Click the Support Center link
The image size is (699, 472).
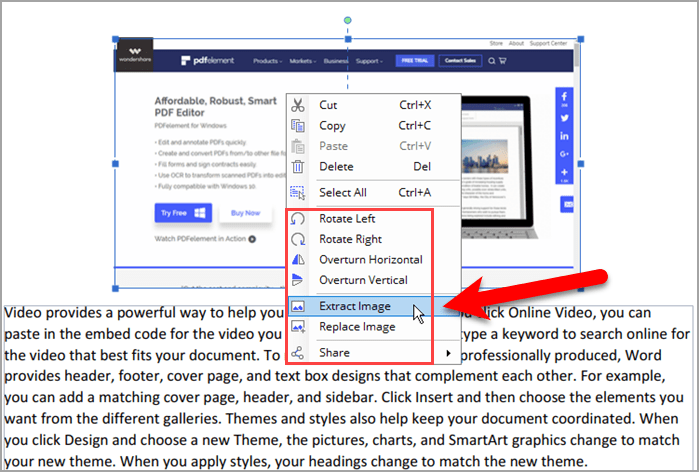click(x=548, y=43)
